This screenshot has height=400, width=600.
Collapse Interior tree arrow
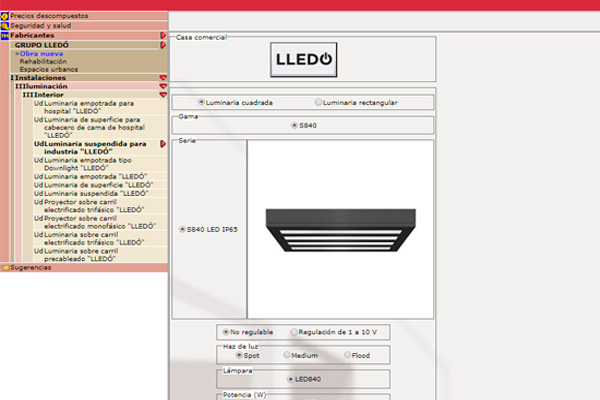(x=163, y=95)
